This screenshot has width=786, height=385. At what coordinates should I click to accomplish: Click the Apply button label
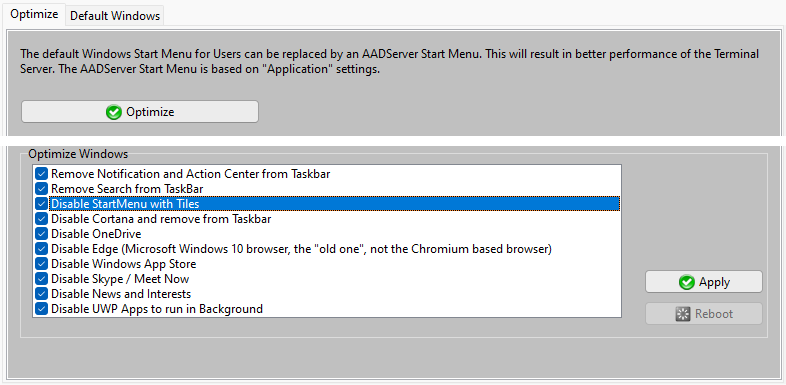point(714,282)
